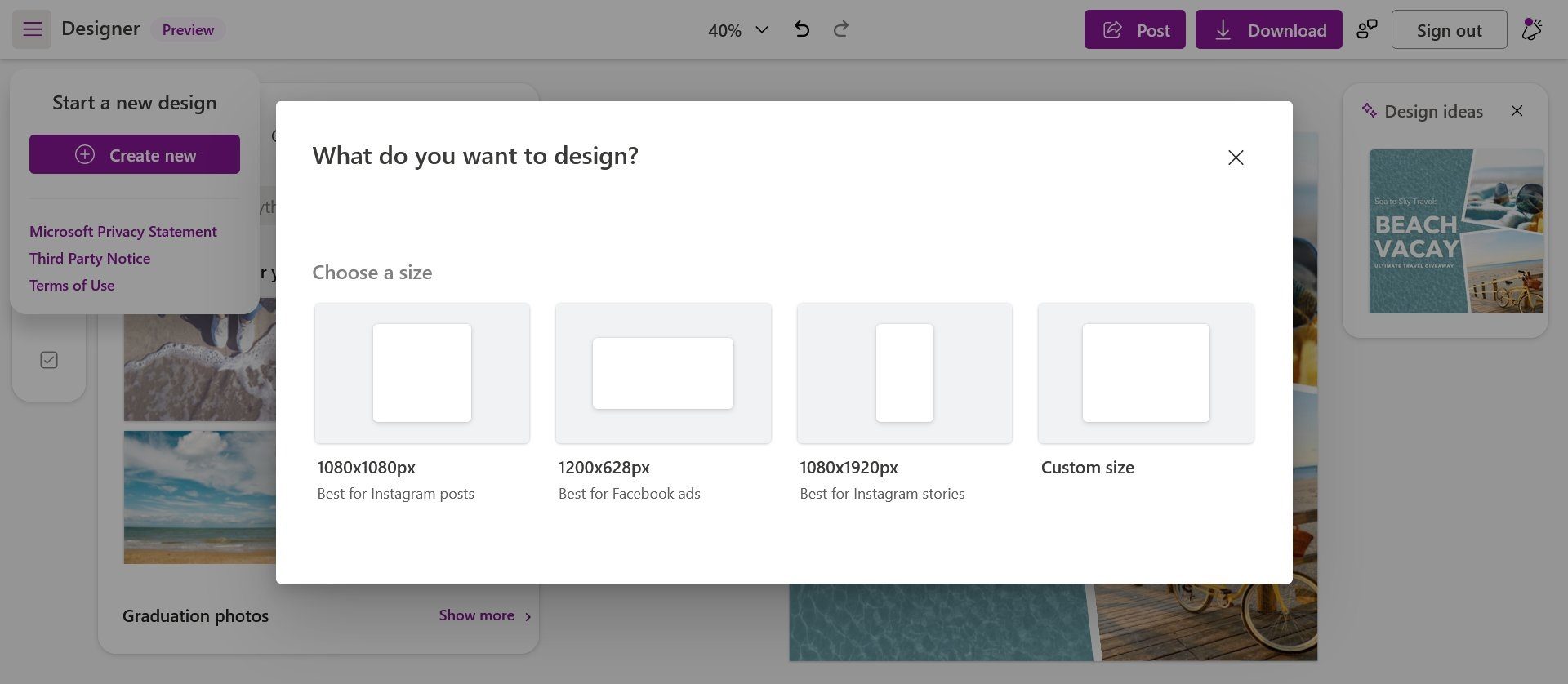This screenshot has width=1568, height=684.
Task: Open the share feedback people icon
Action: tap(1366, 29)
